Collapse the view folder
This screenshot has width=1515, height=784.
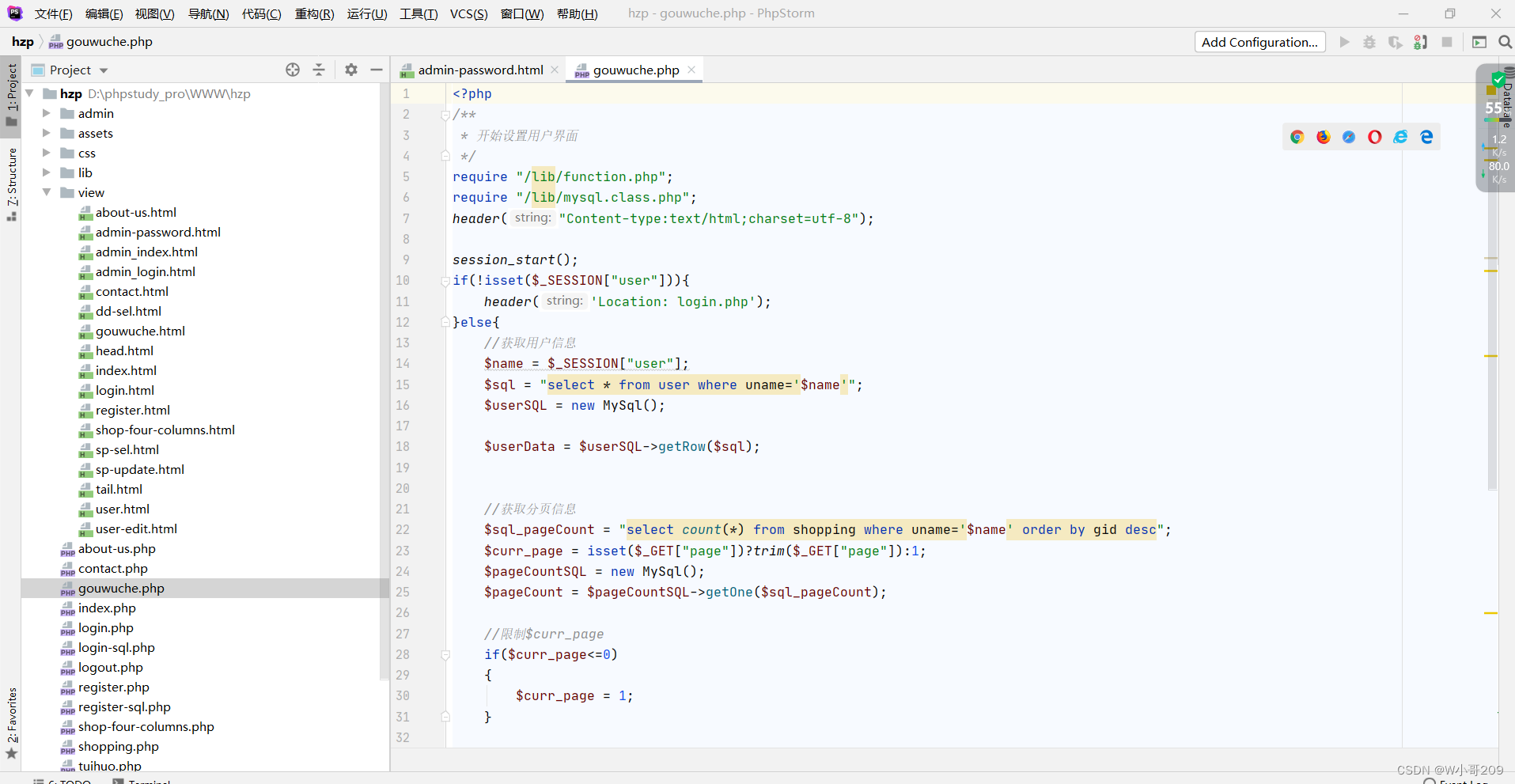pos(47,192)
